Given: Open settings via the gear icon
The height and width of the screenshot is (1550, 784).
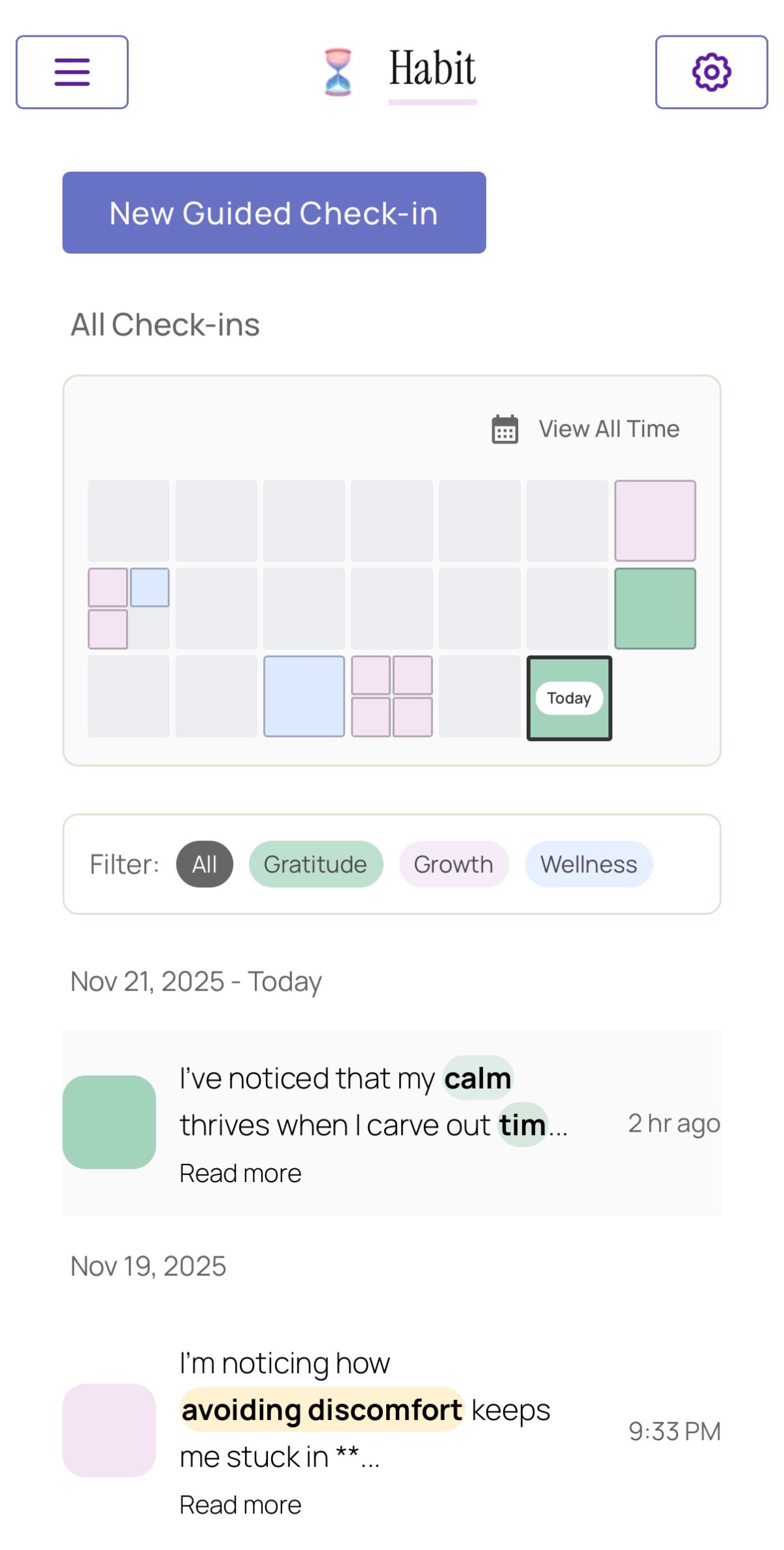Looking at the screenshot, I should (x=711, y=72).
